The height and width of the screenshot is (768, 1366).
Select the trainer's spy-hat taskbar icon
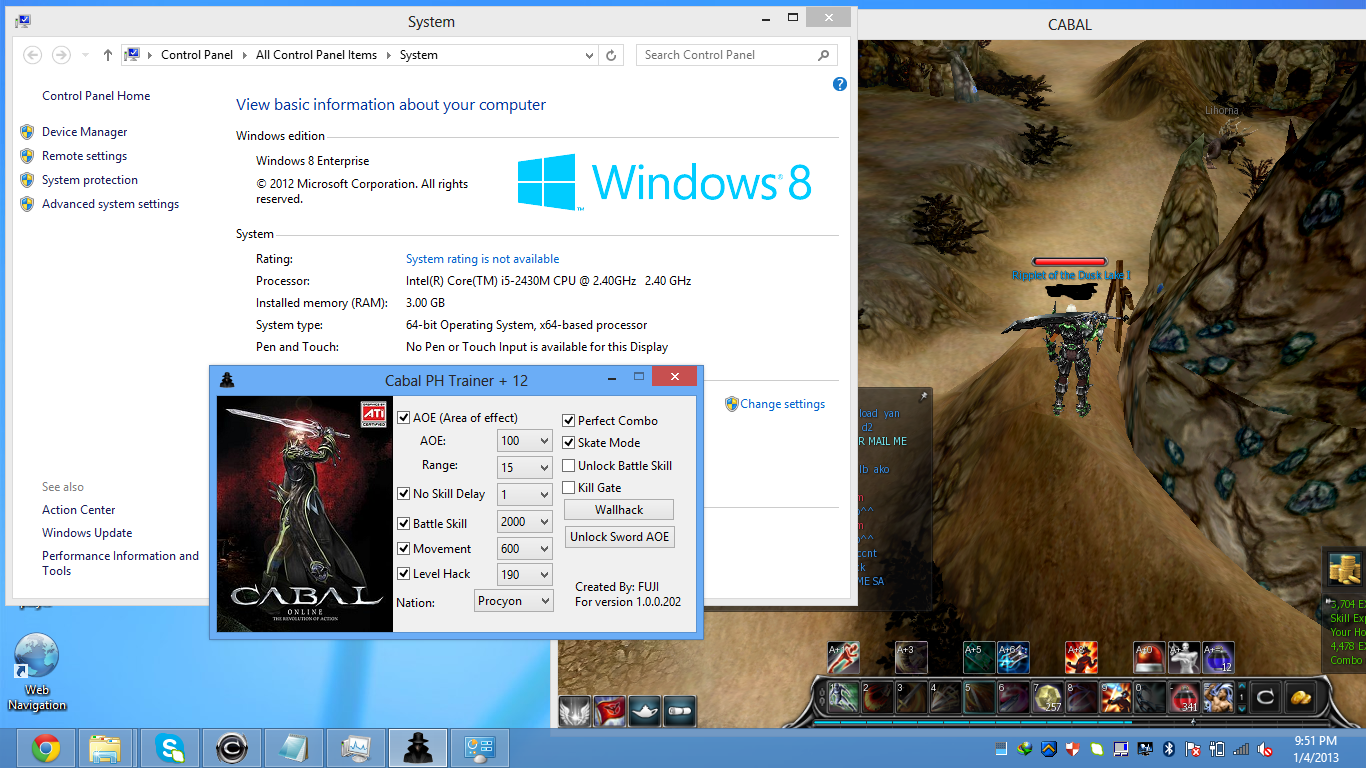(417, 748)
